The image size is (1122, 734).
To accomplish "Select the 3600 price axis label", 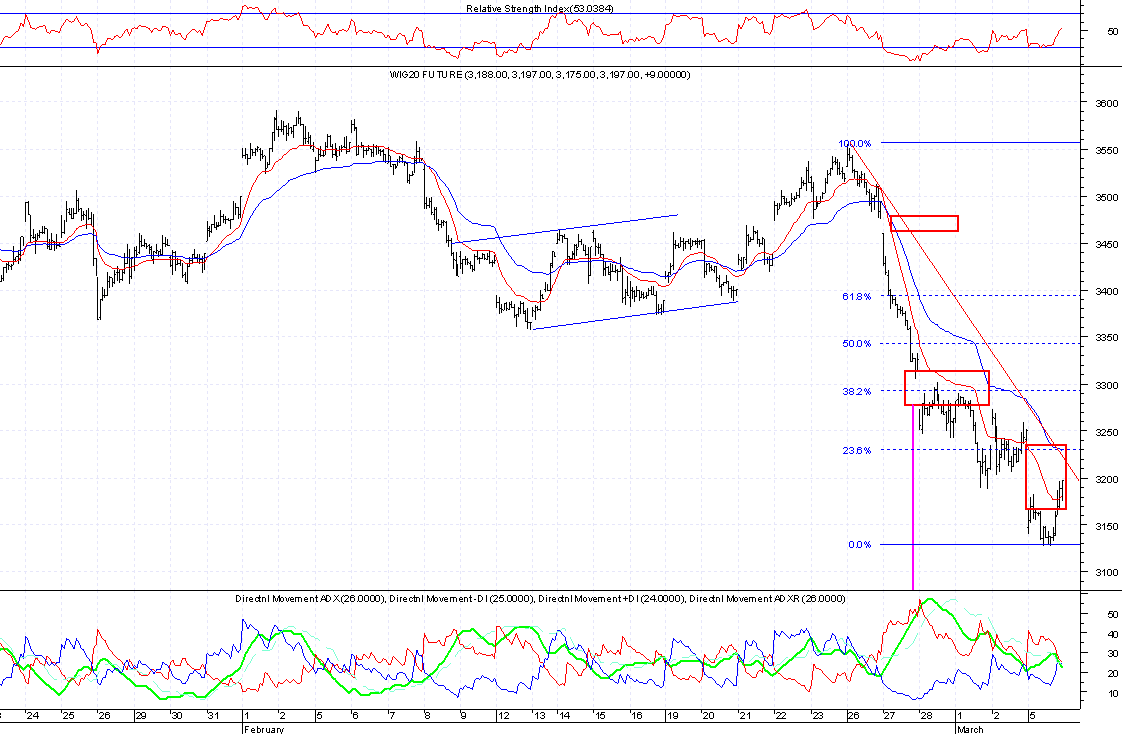I will (1101, 104).
